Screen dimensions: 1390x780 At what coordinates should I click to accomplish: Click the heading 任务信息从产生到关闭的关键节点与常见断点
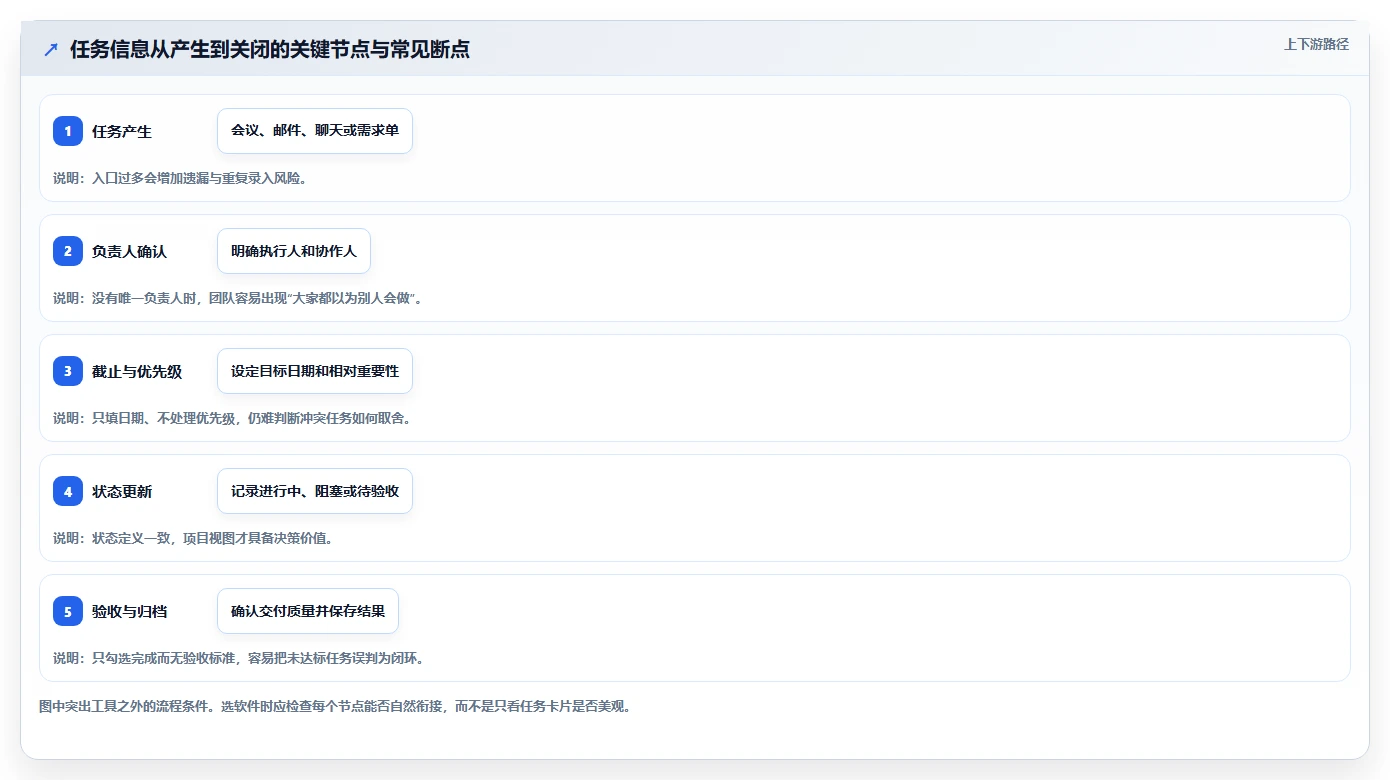tap(270, 49)
